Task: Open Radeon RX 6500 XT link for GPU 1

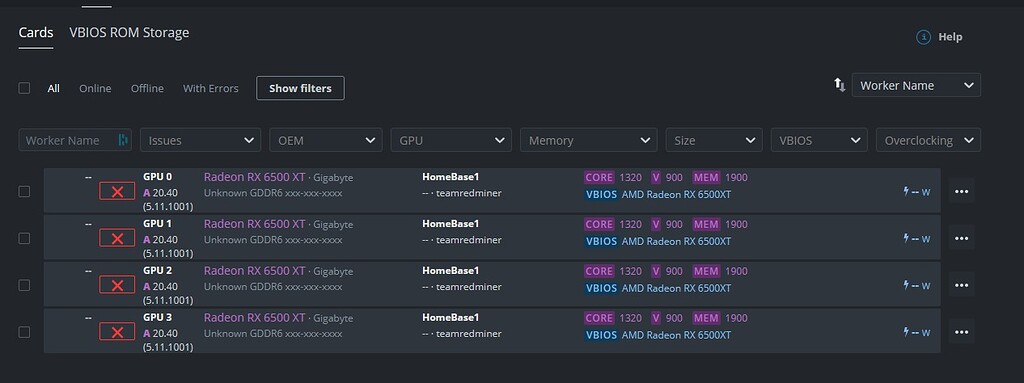Action: [x=254, y=224]
